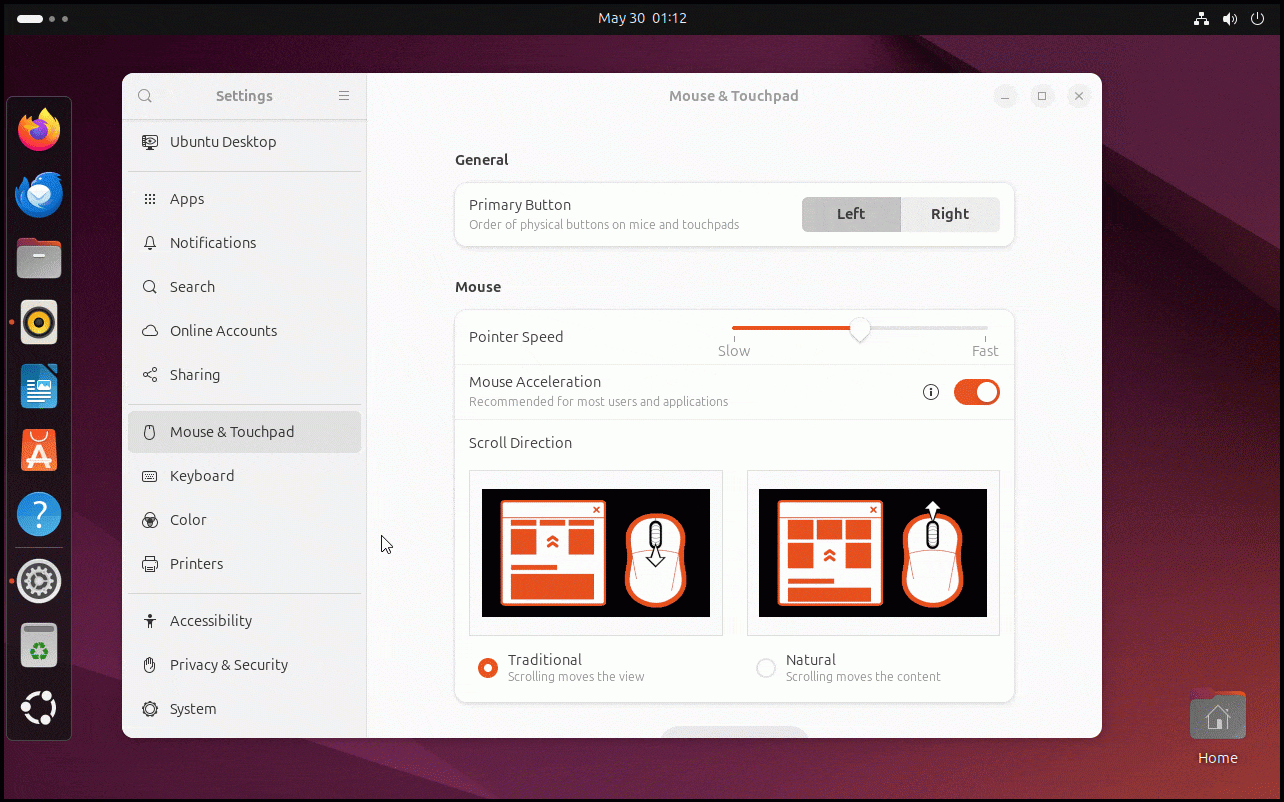Open the system power menu in top bar
Viewport: 1284px width, 802px height.
click(1257, 18)
